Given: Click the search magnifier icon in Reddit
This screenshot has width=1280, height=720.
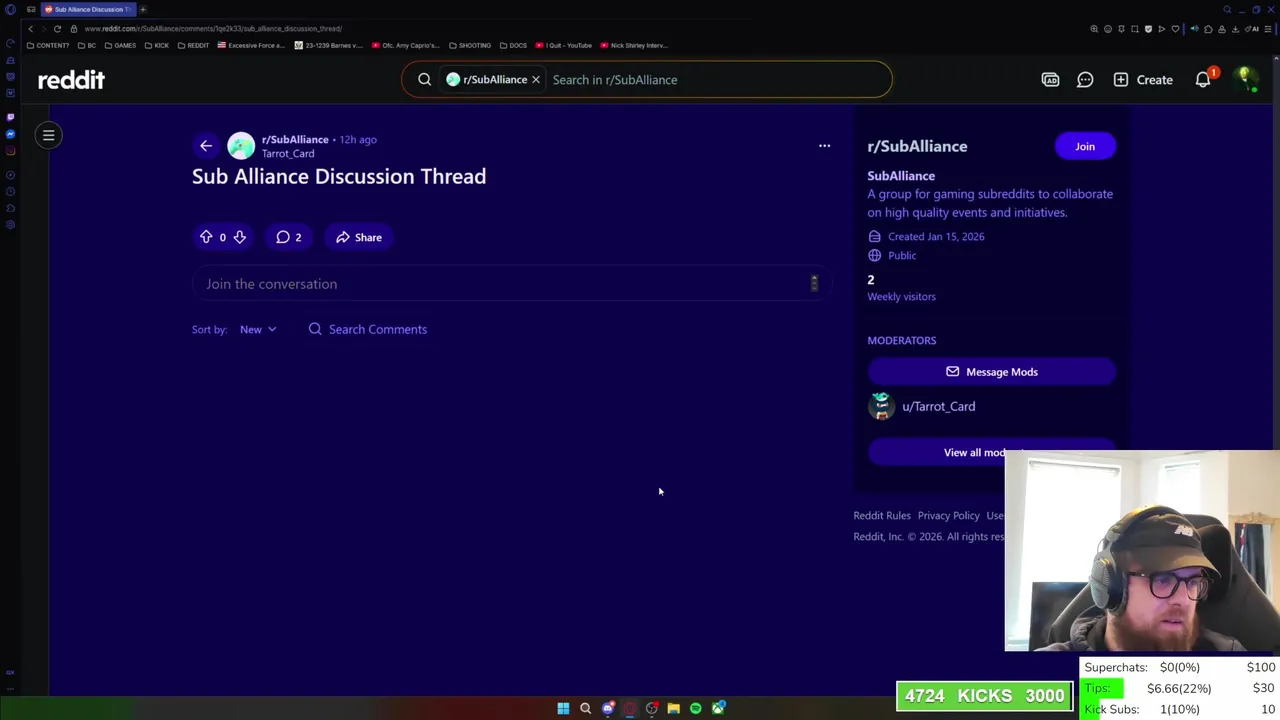Looking at the screenshot, I should click(x=424, y=80).
